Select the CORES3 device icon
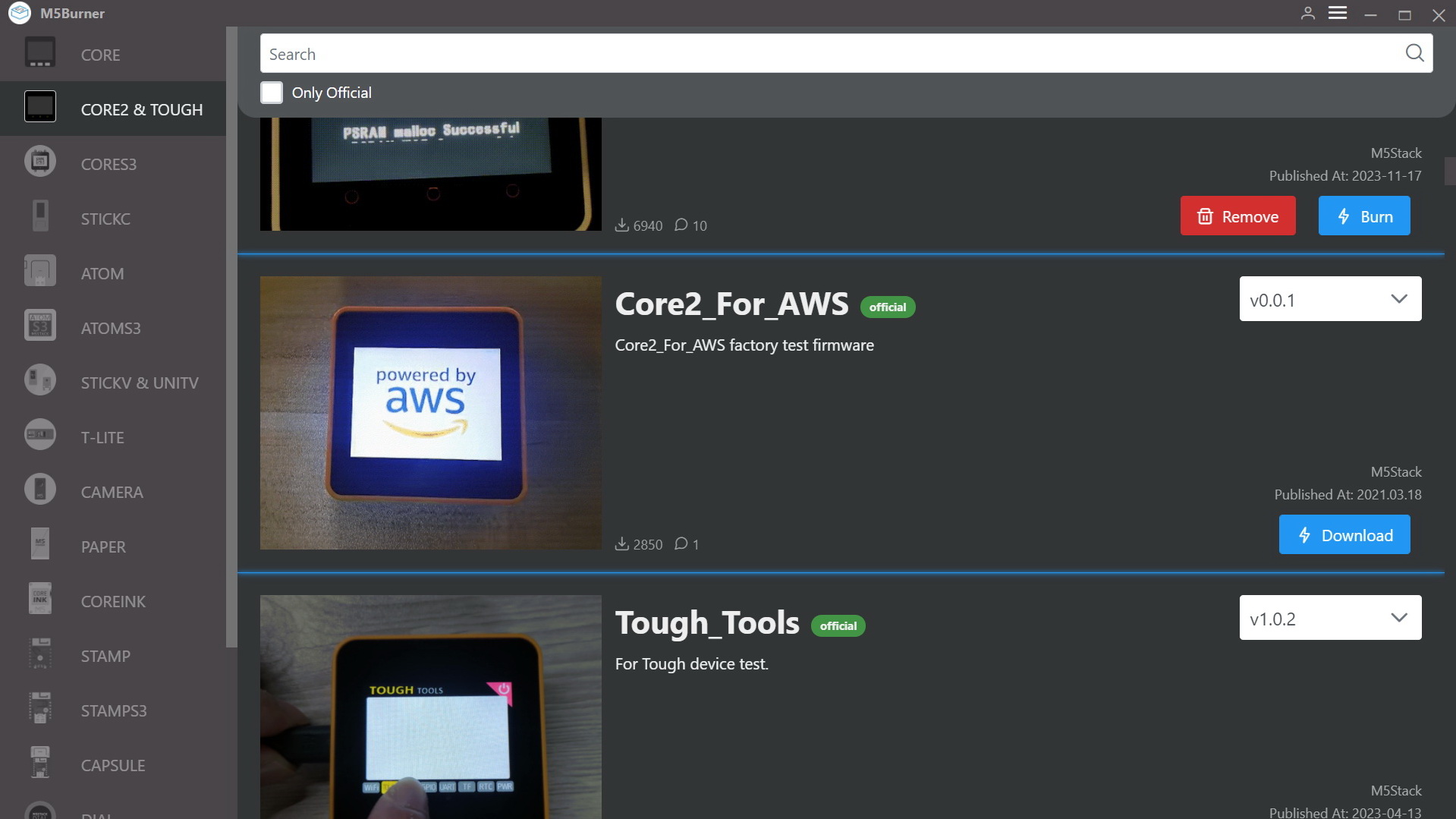This screenshot has height=819, width=1456. [x=40, y=162]
